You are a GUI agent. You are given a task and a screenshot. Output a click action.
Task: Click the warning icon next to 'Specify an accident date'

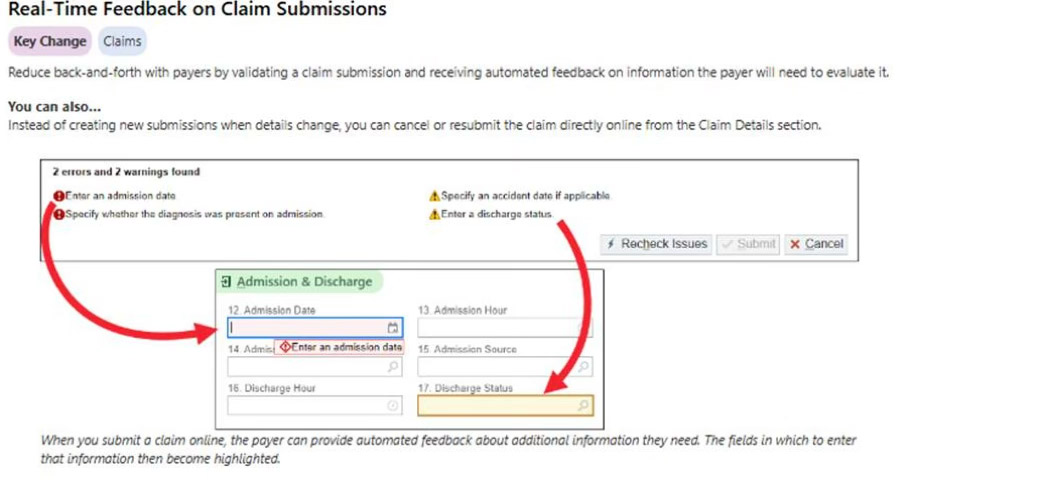[x=434, y=196]
